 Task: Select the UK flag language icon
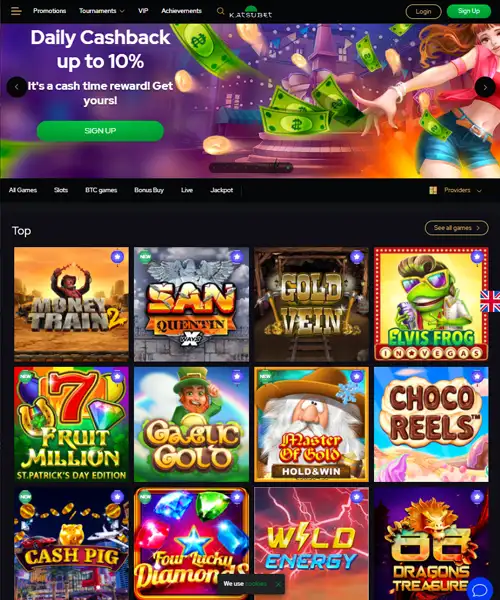click(x=490, y=301)
